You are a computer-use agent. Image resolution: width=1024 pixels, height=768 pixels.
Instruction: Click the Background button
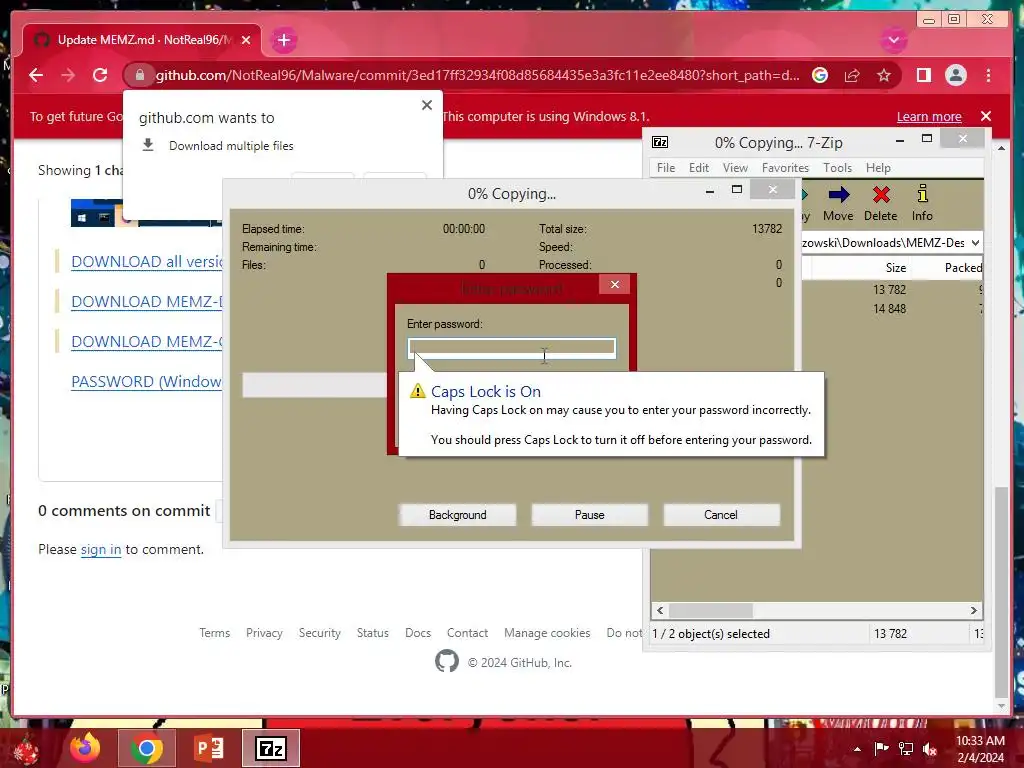(458, 515)
